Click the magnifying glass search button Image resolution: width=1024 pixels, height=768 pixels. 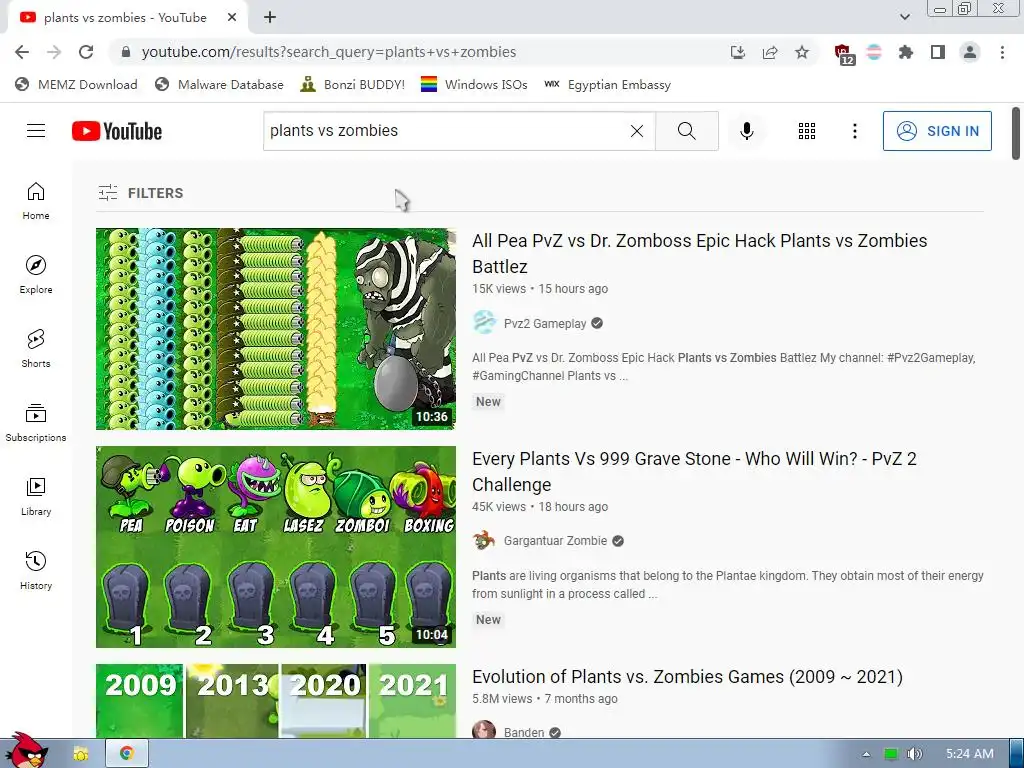point(686,131)
